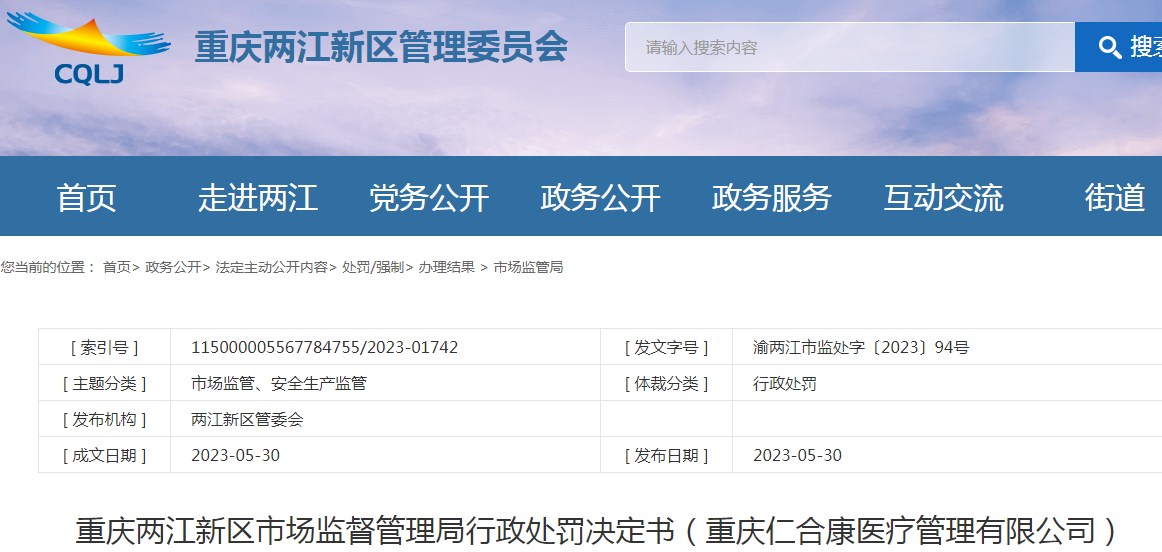Click the 市场监管局 breadcrumb link
This screenshot has width=1162, height=552.
point(528,267)
